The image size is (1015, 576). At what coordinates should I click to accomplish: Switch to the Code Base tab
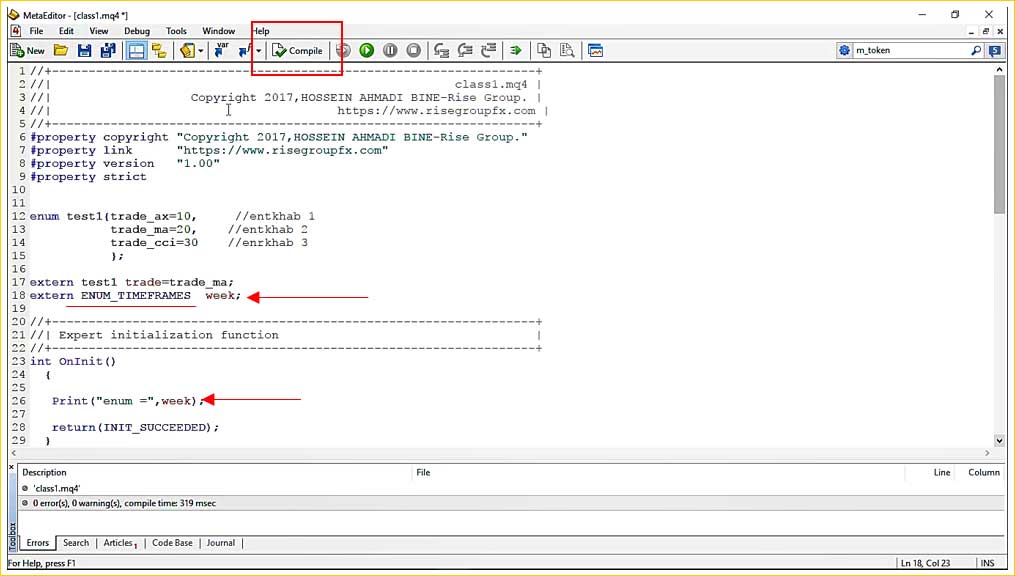pyautogui.click(x=172, y=543)
